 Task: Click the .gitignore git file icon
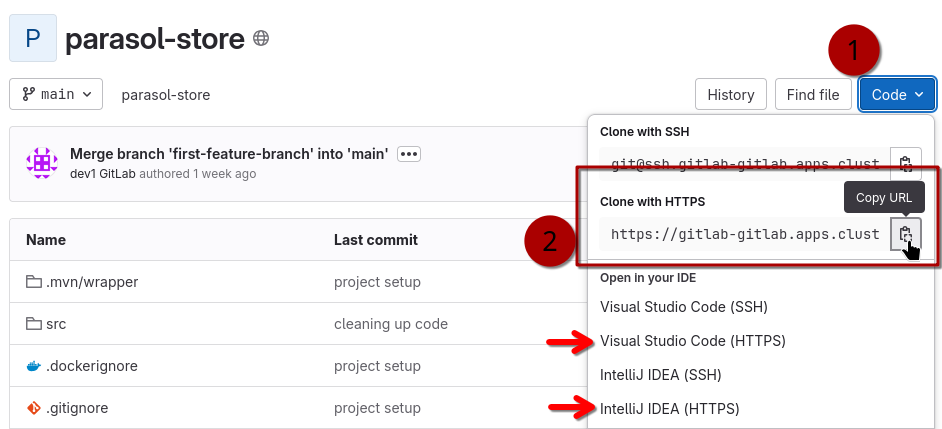(34, 408)
